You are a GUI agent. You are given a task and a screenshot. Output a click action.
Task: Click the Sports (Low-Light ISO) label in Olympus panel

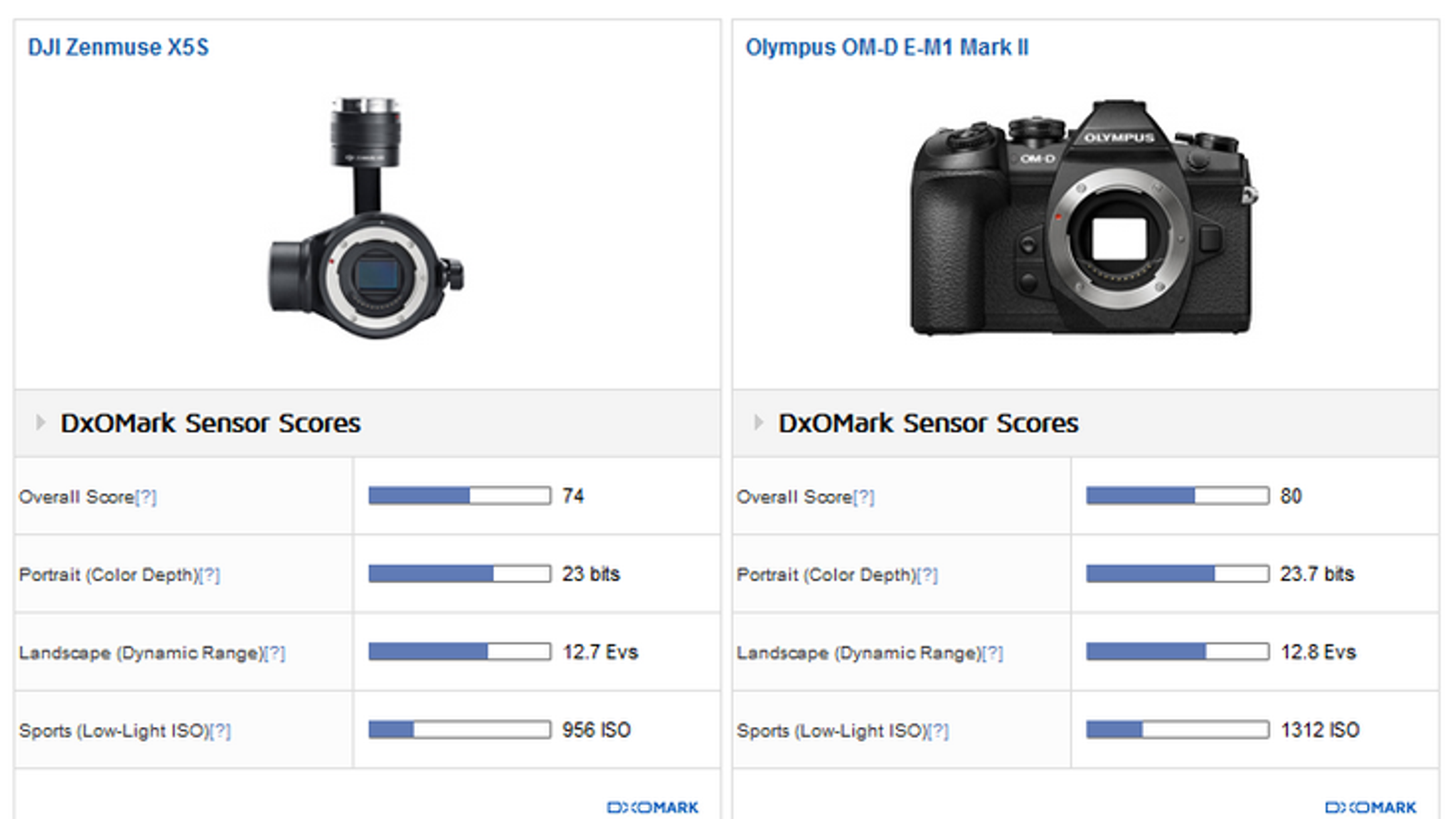(x=832, y=732)
